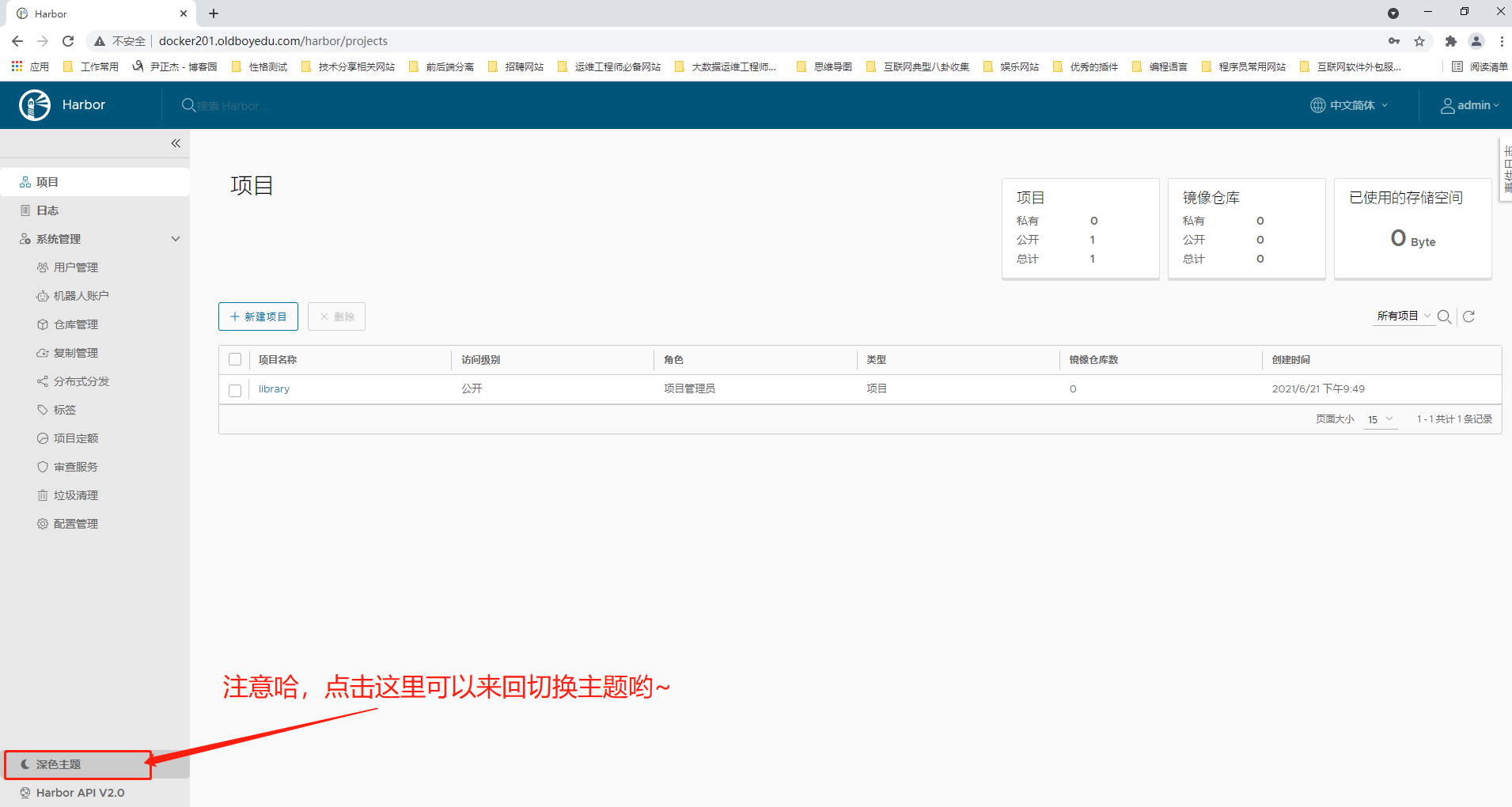The image size is (1512, 807).
Task: Open the library project link
Action: pos(274,389)
